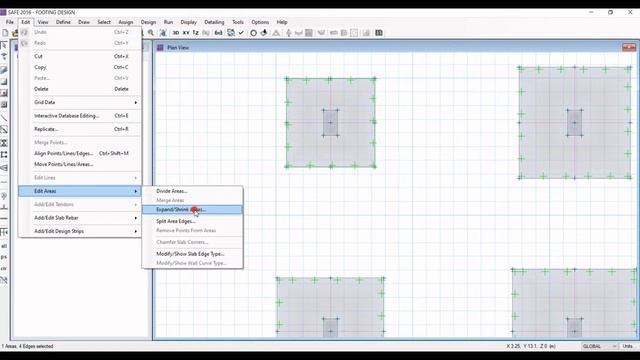Image resolution: width=640 pixels, height=360 pixels.
Task: Click the 'clr' clear selection tool
Action: [x=4, y=269]
